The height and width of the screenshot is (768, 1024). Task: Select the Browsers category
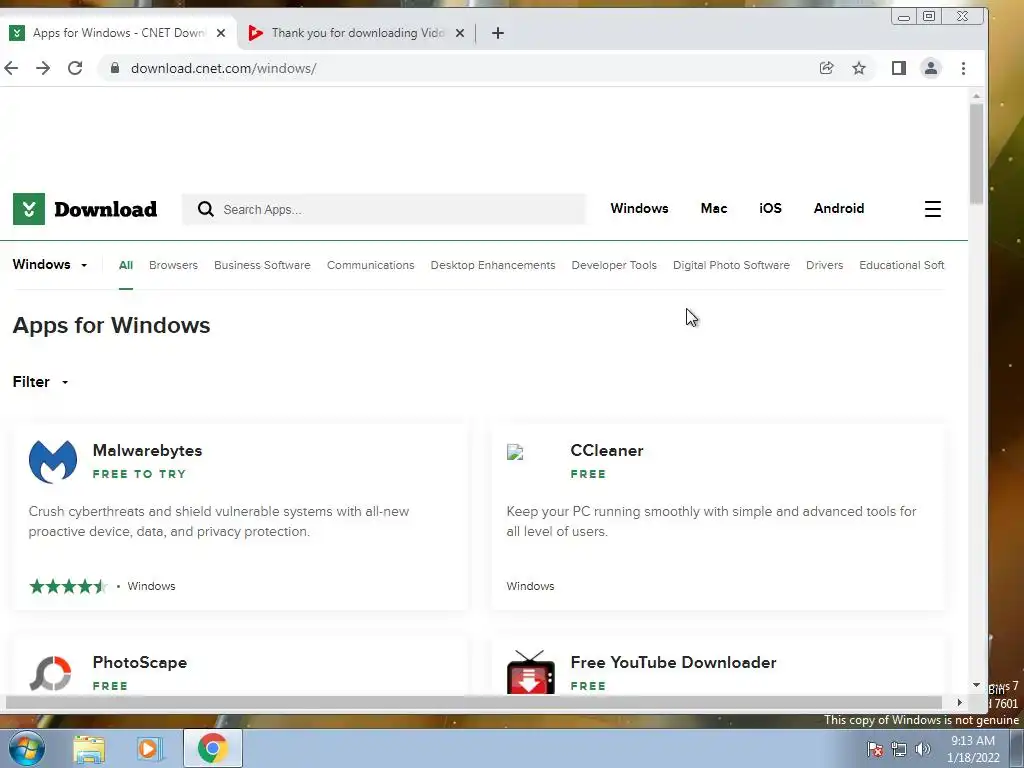[173, 265]
